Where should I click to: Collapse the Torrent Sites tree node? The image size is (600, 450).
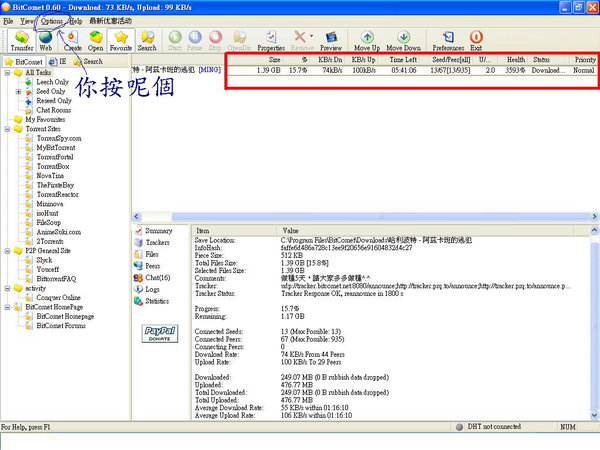click(x=7, y=129)
